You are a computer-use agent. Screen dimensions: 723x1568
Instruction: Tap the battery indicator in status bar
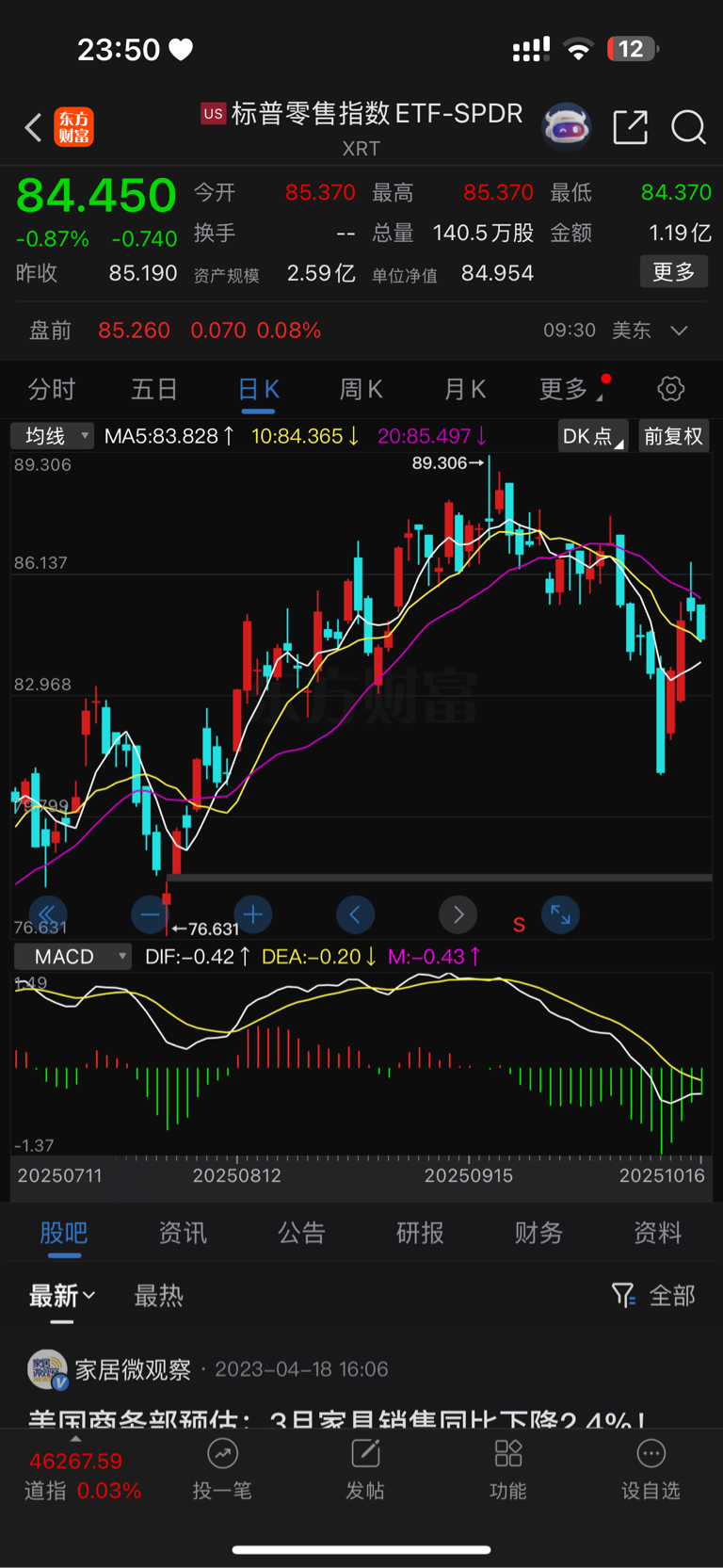click(633, 49)
